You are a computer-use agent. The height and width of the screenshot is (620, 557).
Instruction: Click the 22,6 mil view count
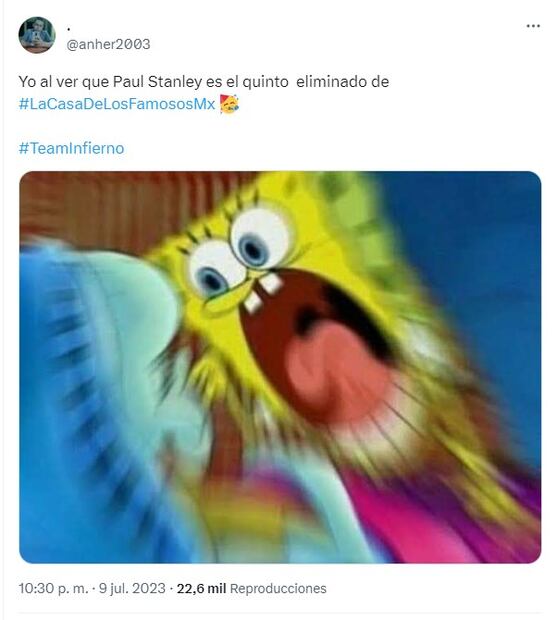(x=201, y=588)
